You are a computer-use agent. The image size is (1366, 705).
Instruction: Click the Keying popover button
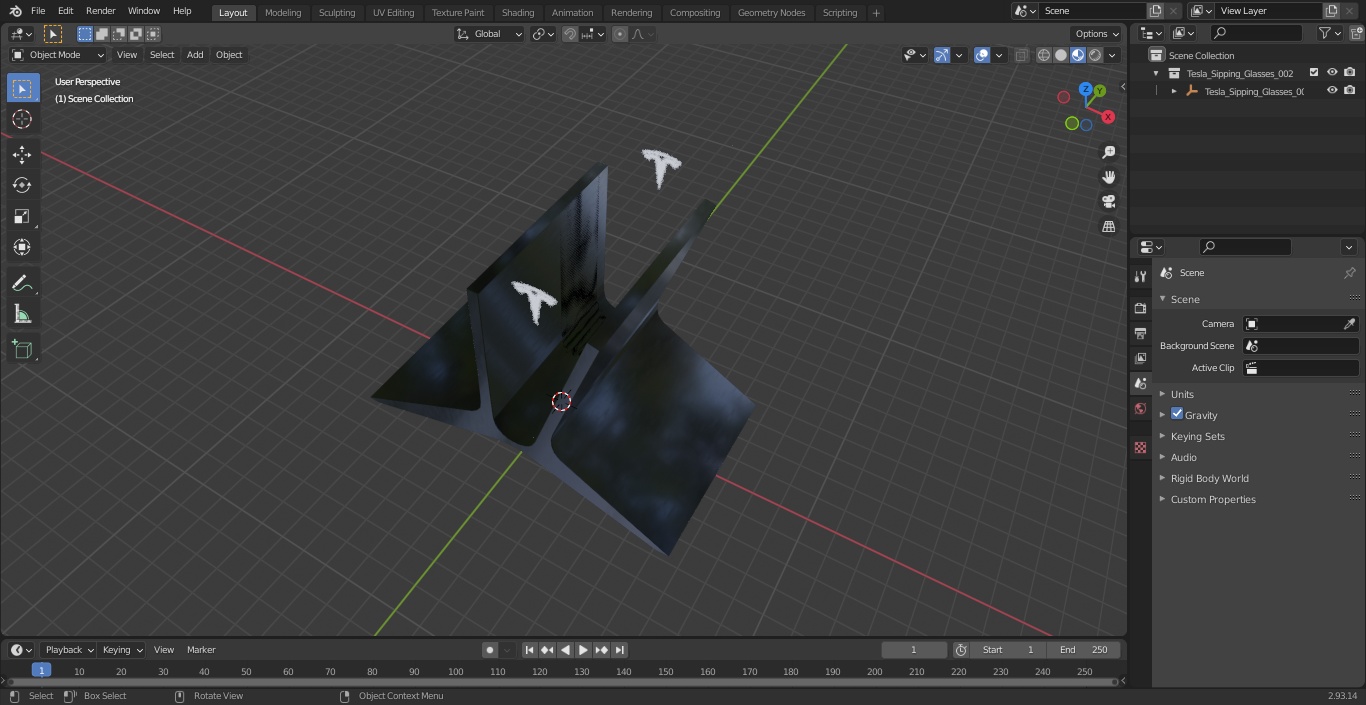click(122, 650)
